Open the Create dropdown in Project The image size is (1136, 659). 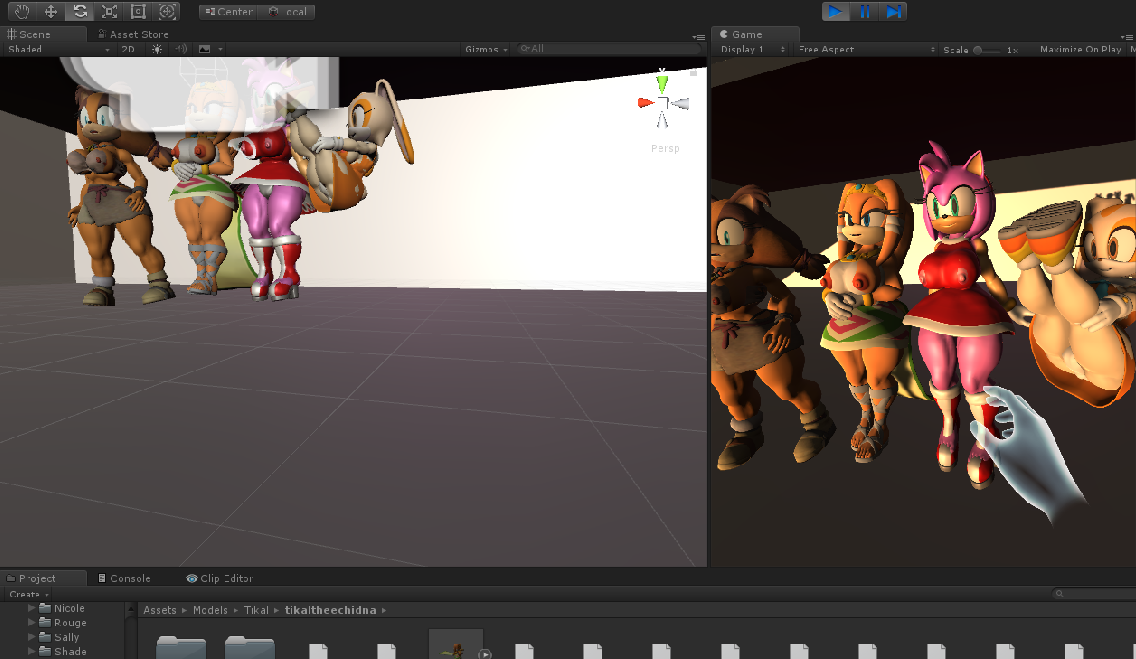pos(29,594)
